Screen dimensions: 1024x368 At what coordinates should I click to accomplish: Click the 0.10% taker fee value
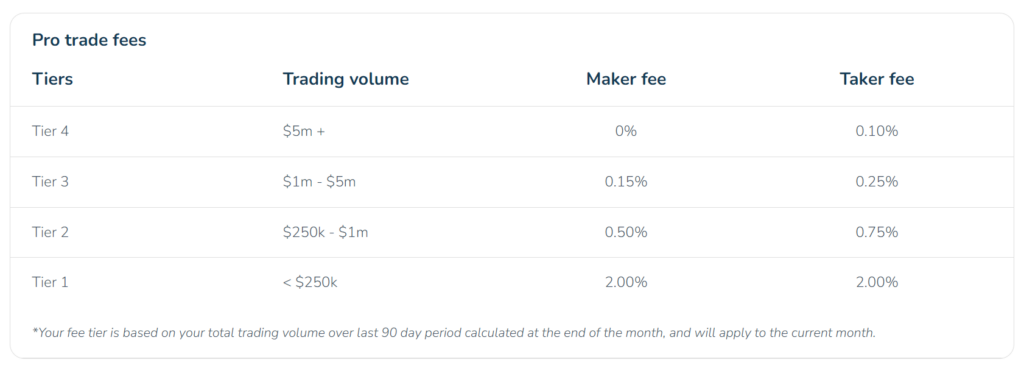tap(876, 131)
